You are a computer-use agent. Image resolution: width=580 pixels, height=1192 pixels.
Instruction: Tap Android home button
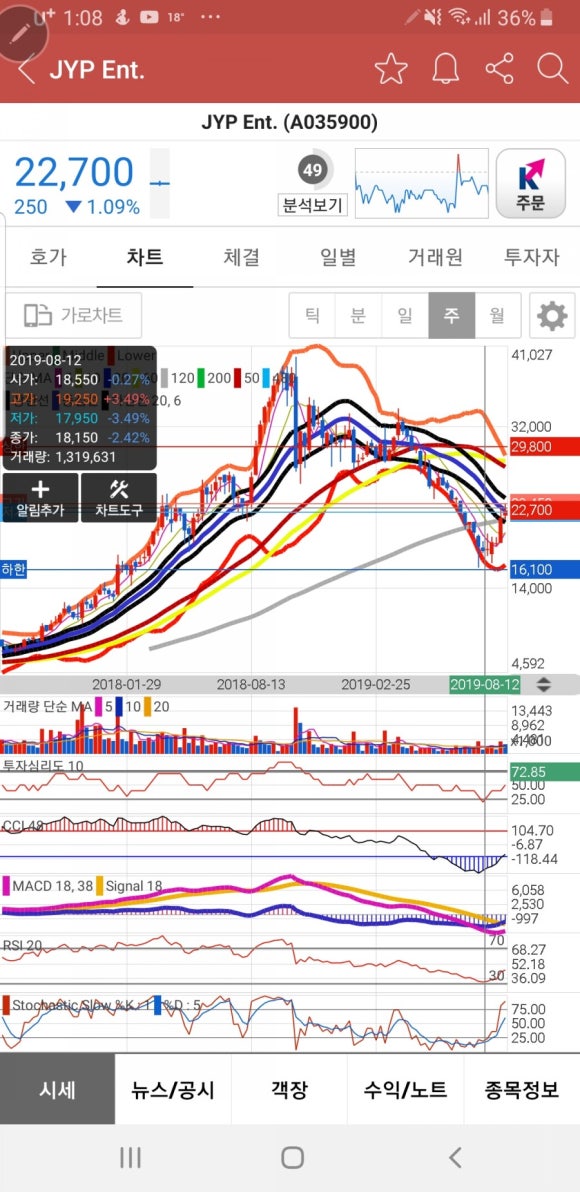pos(293,1158)
